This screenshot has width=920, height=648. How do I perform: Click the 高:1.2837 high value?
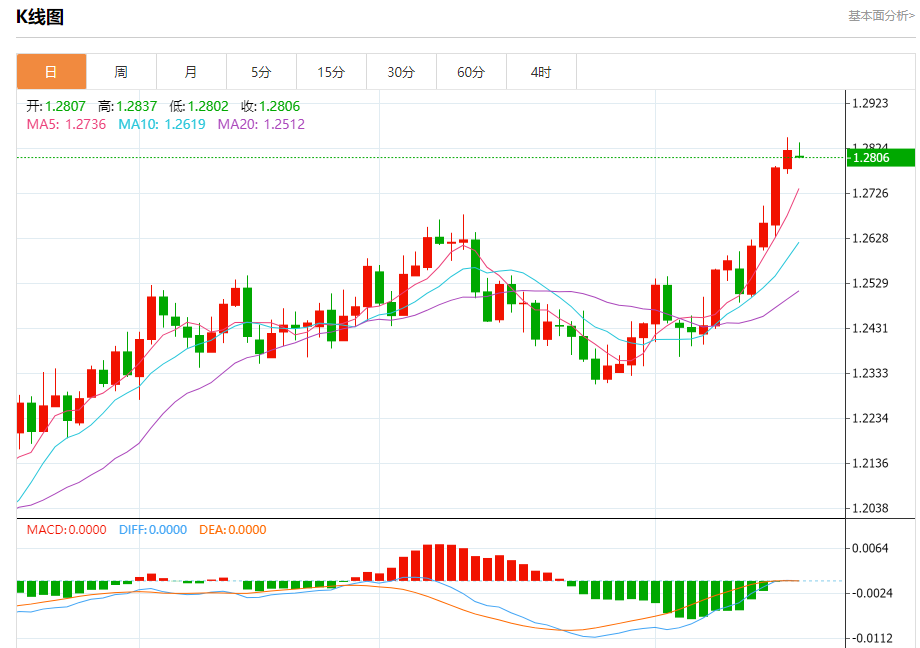coord(127,106)
